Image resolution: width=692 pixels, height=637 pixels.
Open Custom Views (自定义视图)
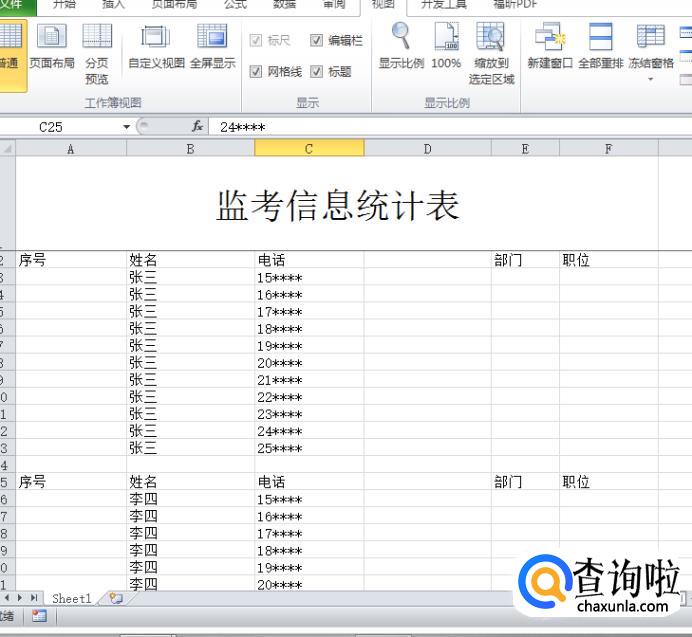coord(156,47)
